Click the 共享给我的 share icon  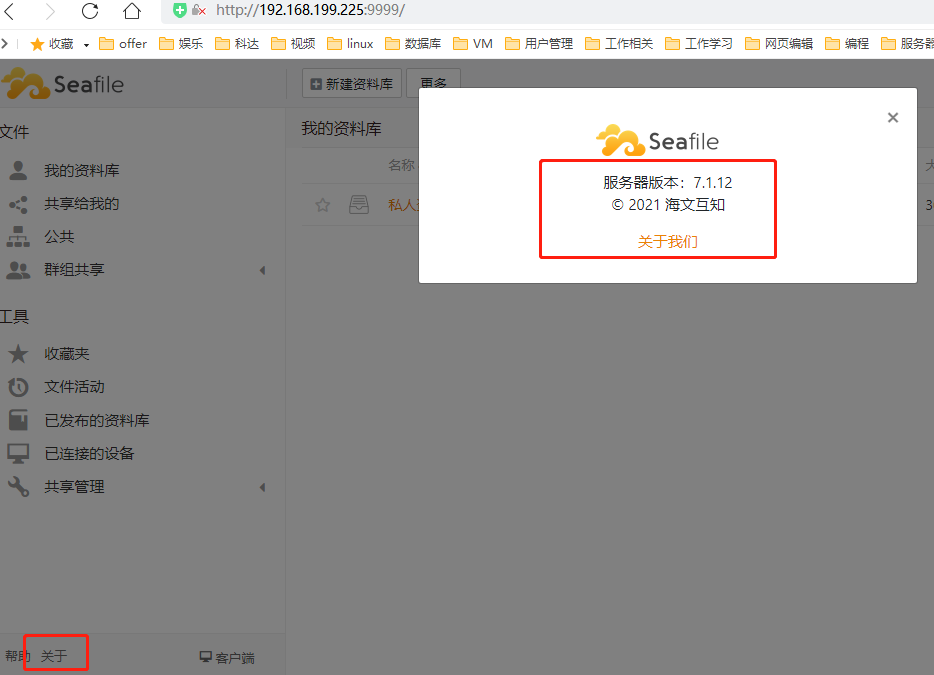(18, 204)
